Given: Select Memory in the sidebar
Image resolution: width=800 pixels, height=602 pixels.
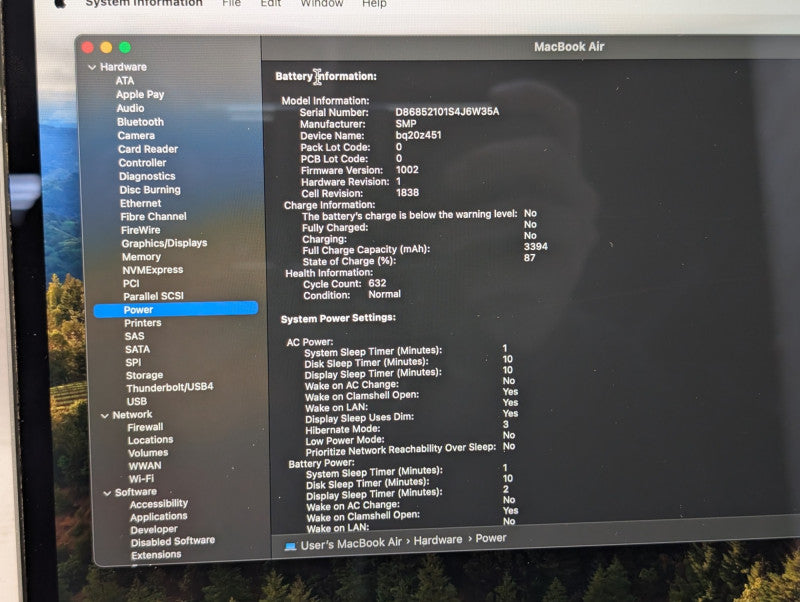Looking at the screenshot, I should tap(141, 257).
